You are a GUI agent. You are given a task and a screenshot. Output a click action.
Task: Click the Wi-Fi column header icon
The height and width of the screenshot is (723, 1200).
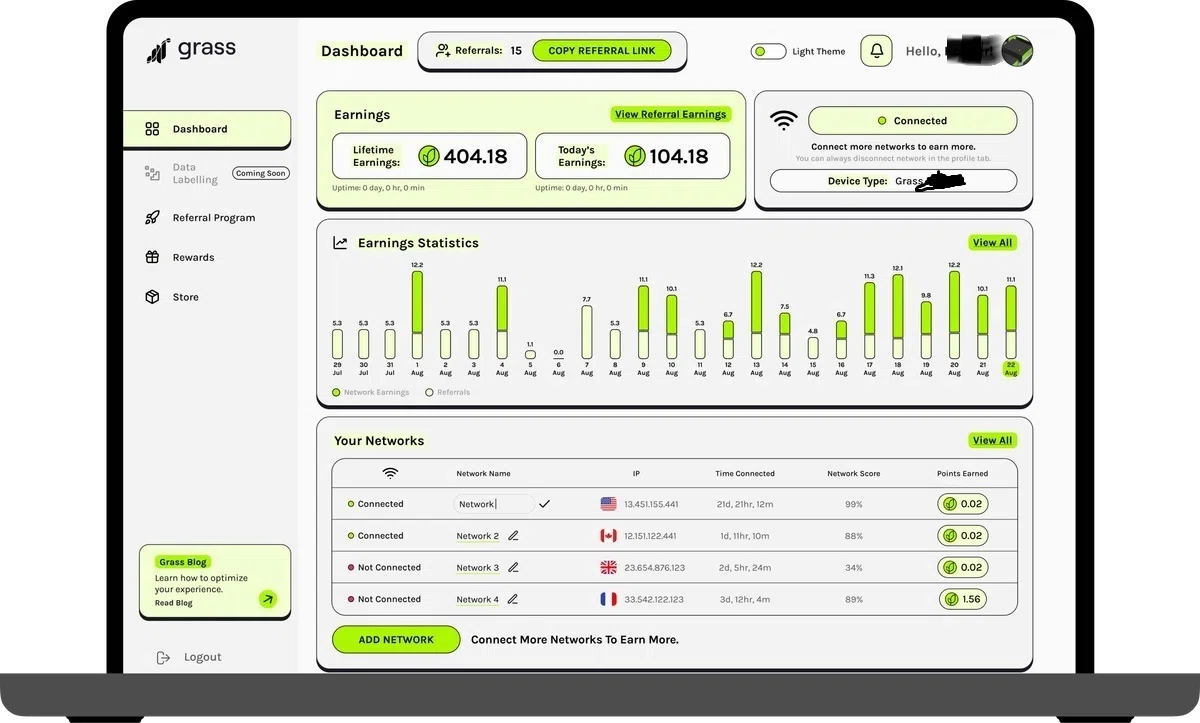pos(390,473)
